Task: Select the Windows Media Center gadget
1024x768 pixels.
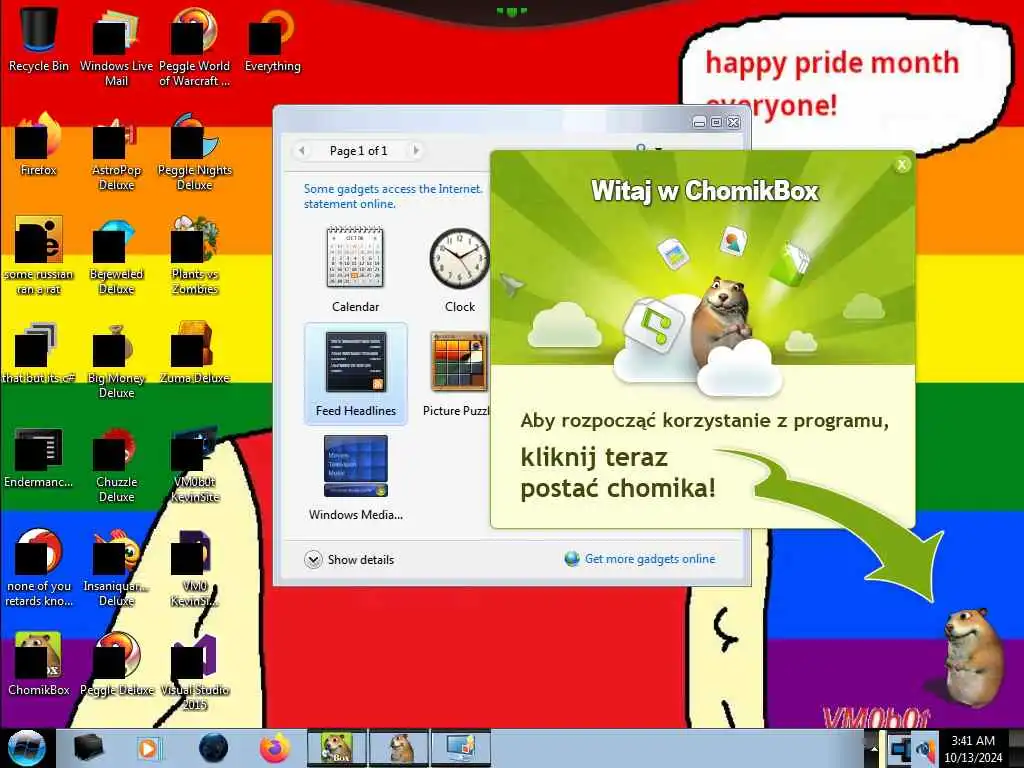Action: point(355,477)
